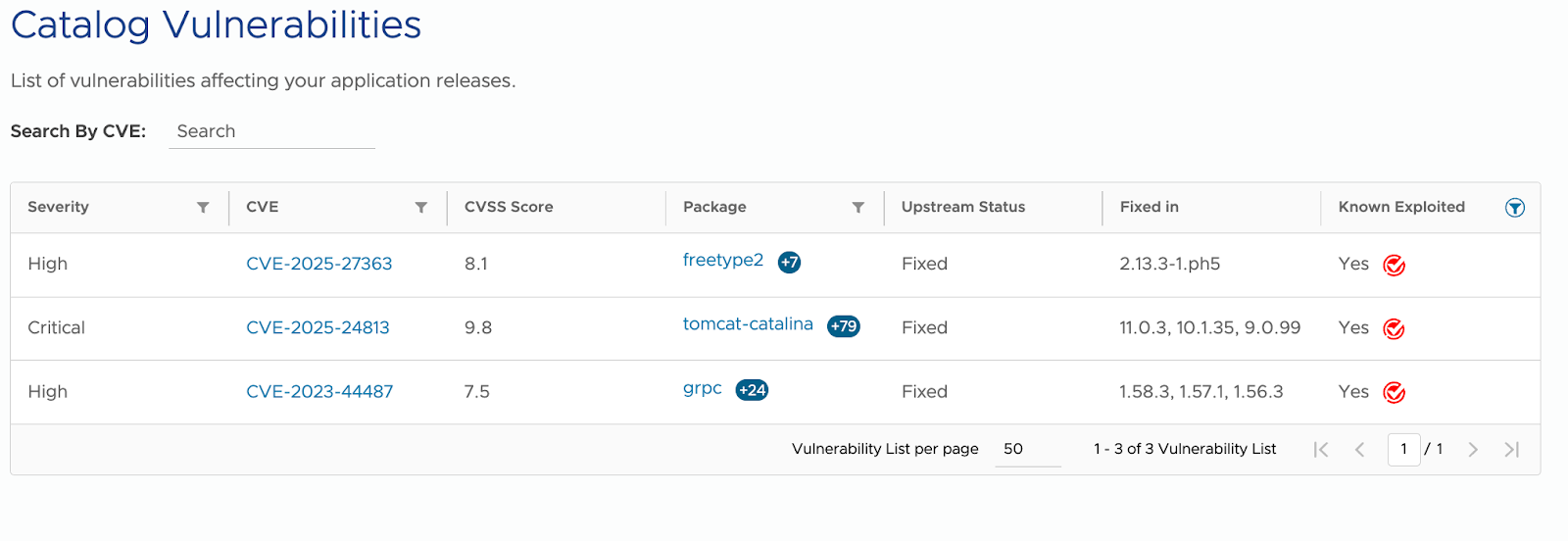The width and height of the screenshot is (1568, 541).
Task: Click the active Known Exploited filter icon
Action: tap(1515, 208)
